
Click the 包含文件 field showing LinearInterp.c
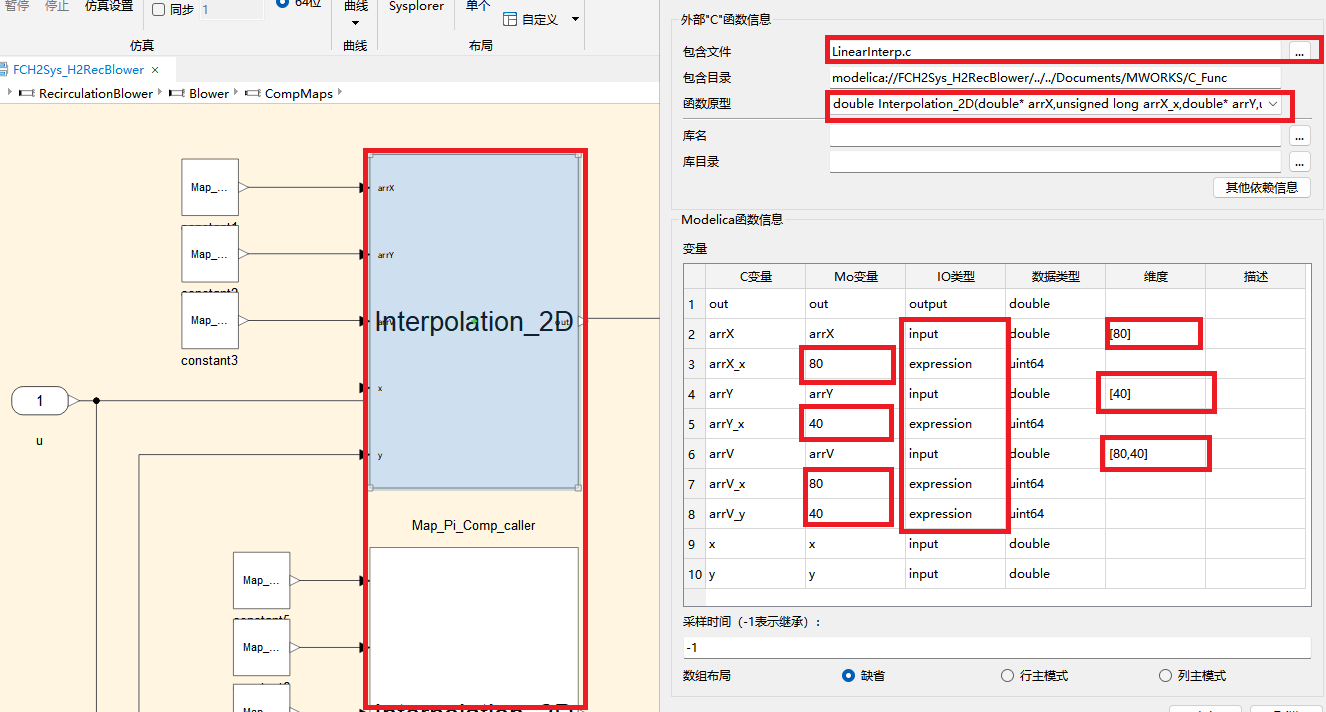pyautogui.click(x=1054, y=50)
